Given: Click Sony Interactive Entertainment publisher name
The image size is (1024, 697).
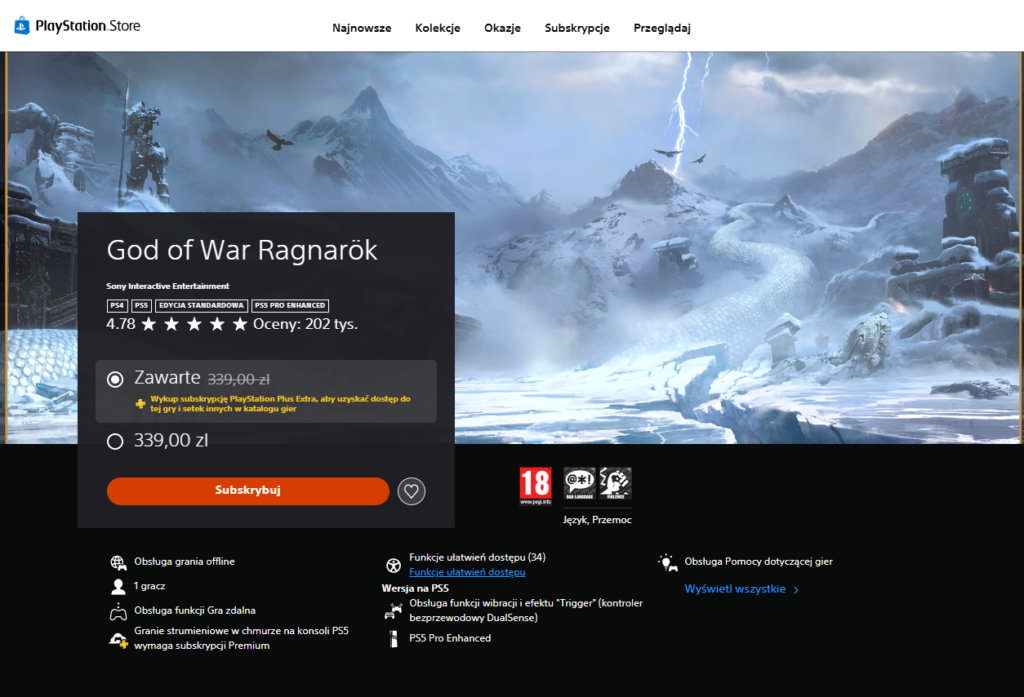Looking at the screenshot, I should tap(168, 286).
